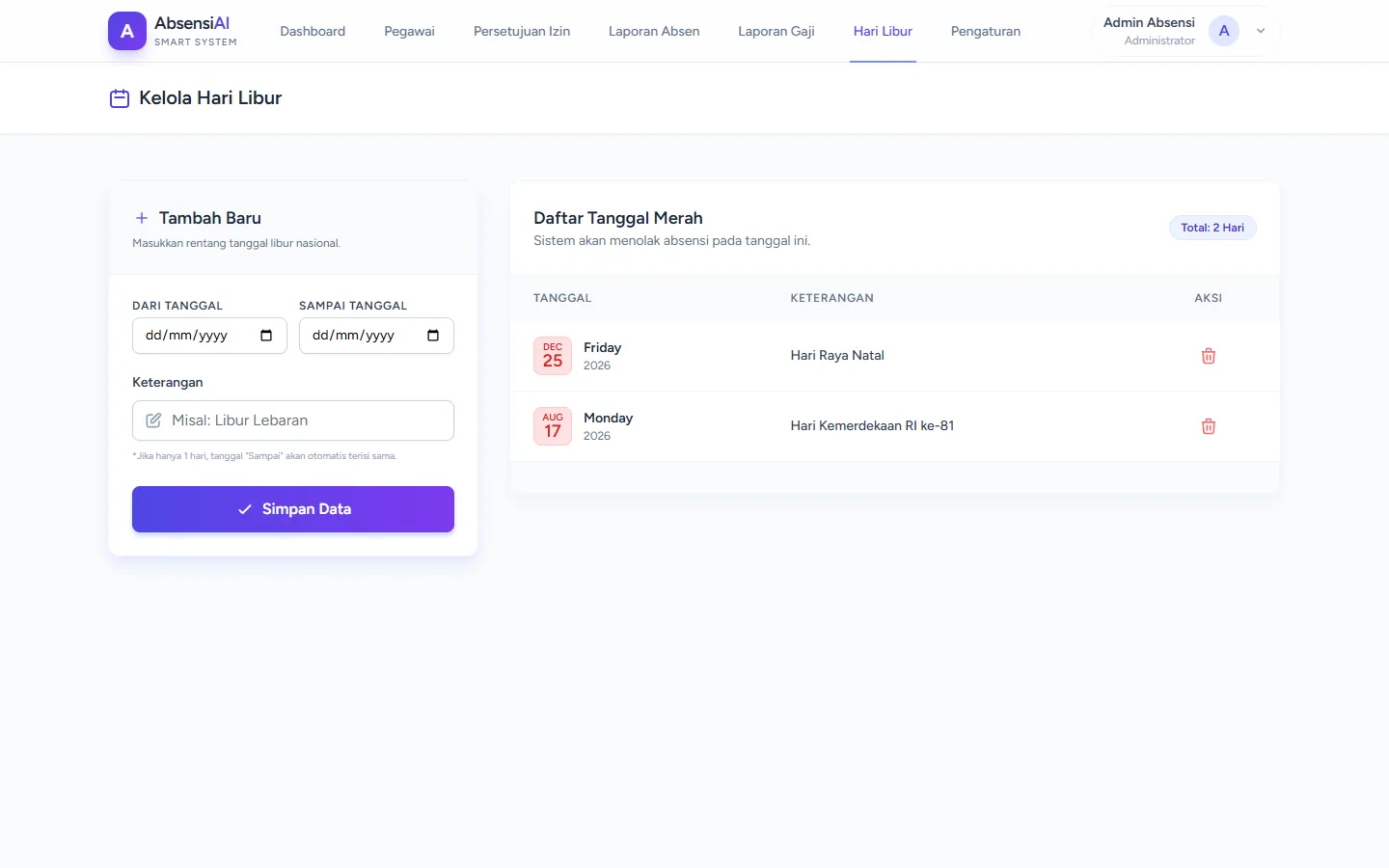Image resolution: width=1389 pixels, height=868 pixels.
Task: Select the Hari Libur tab
Action: tap(883, 31)
